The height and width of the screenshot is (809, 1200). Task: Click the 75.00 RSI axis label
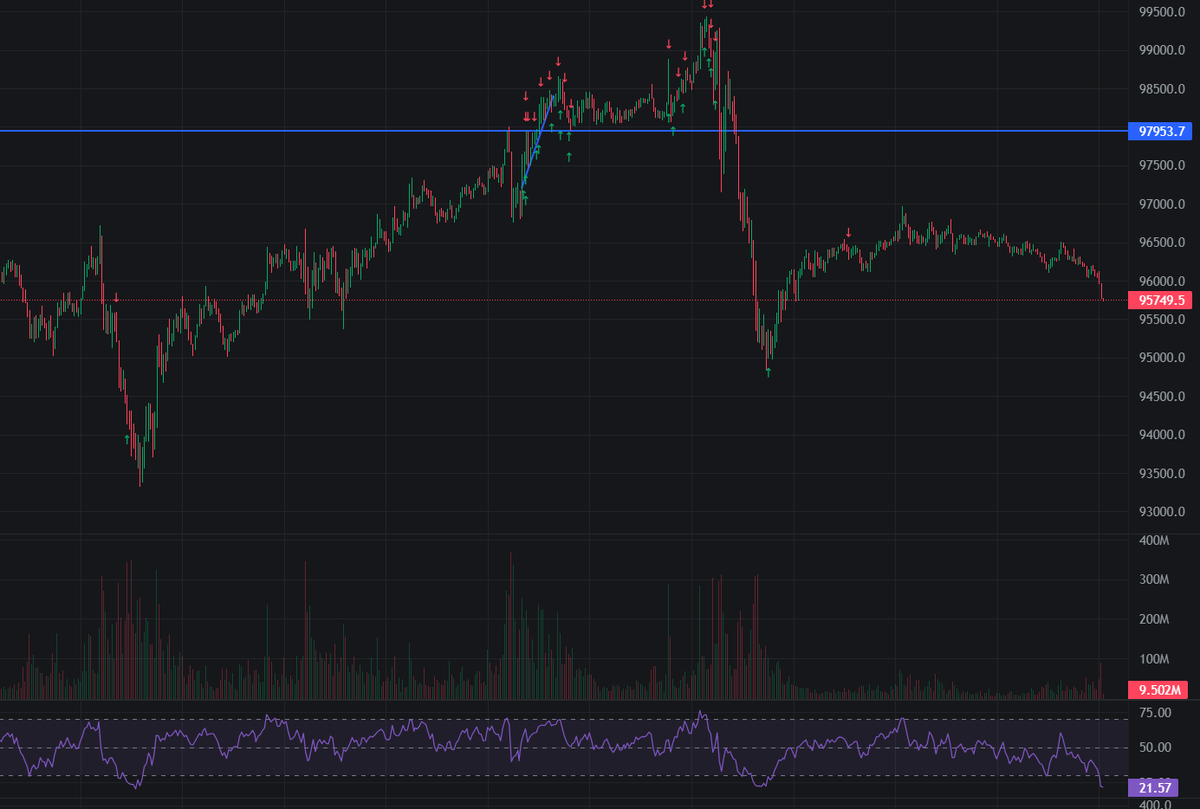click(x=1155, y=713)
